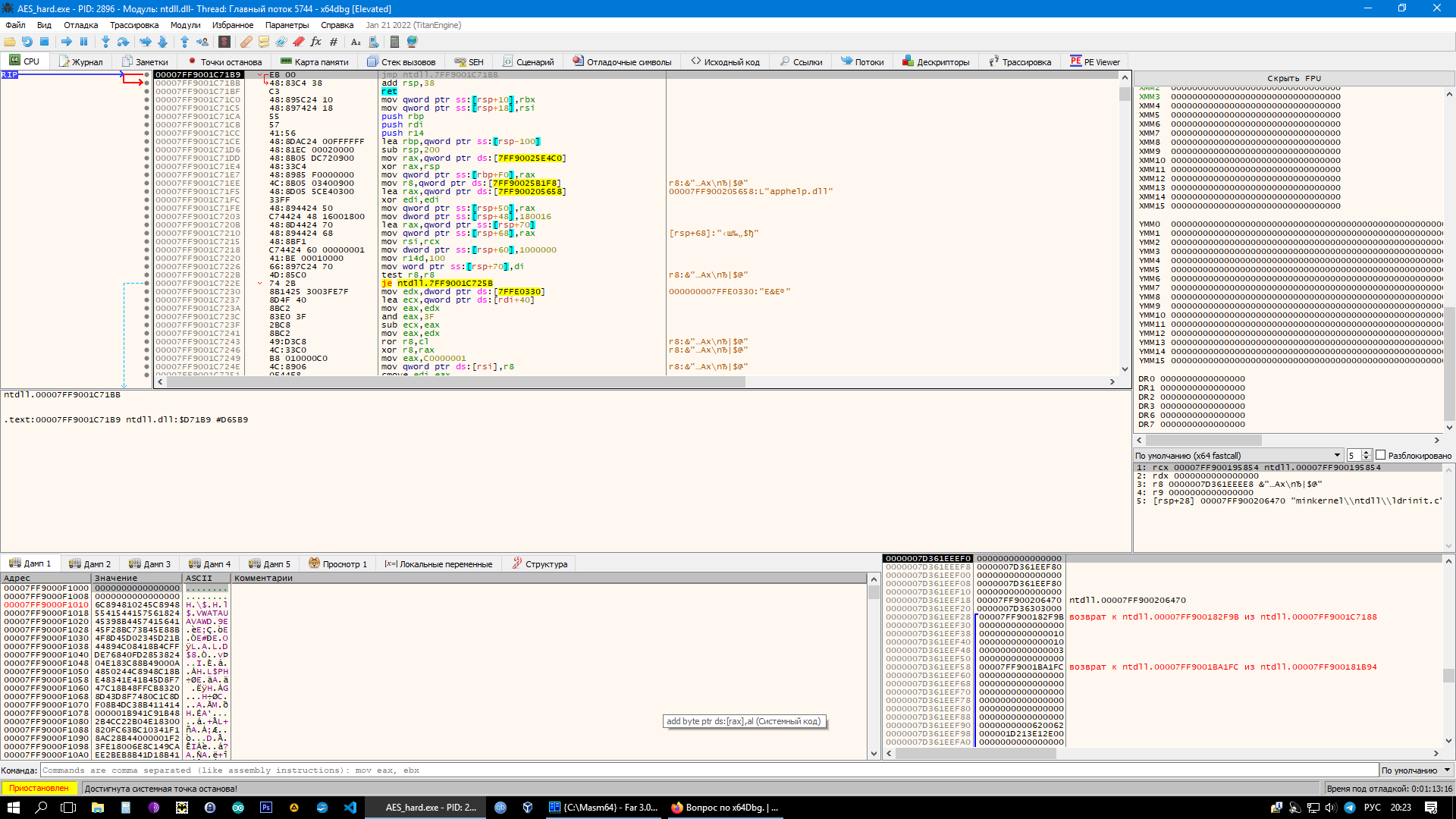This screenshot has width=1456, height=819.
Task: Stop debugging with the blue square icon
Action: [x=44, y=42]
